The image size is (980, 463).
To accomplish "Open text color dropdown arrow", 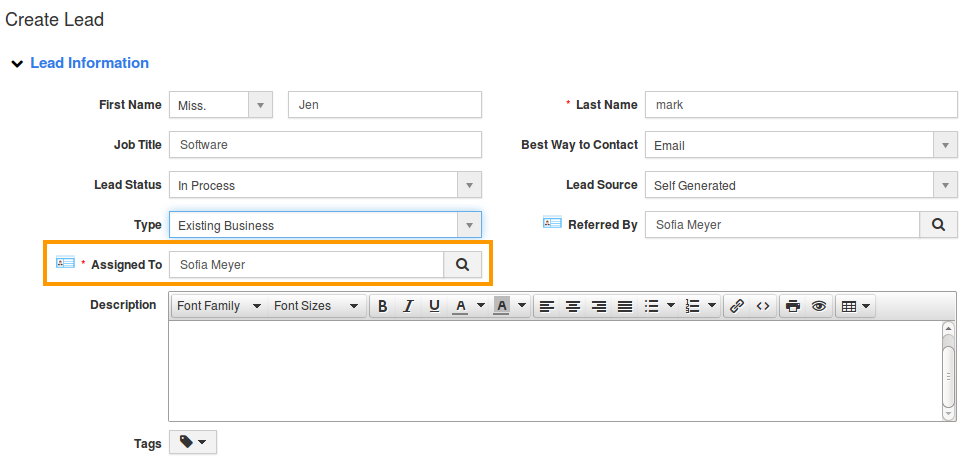I will click(481, 306).
